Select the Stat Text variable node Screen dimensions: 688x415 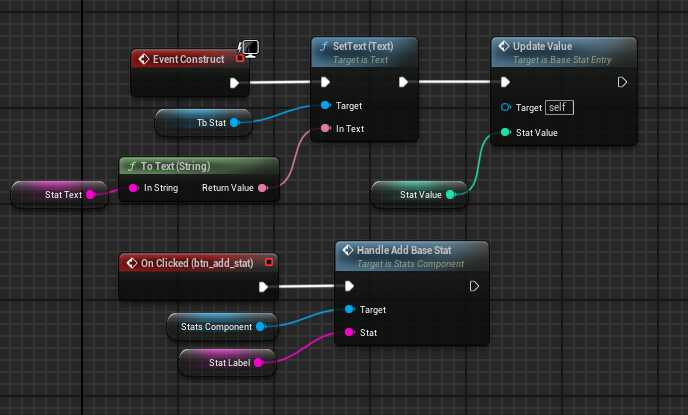click(x=59, y=194)
